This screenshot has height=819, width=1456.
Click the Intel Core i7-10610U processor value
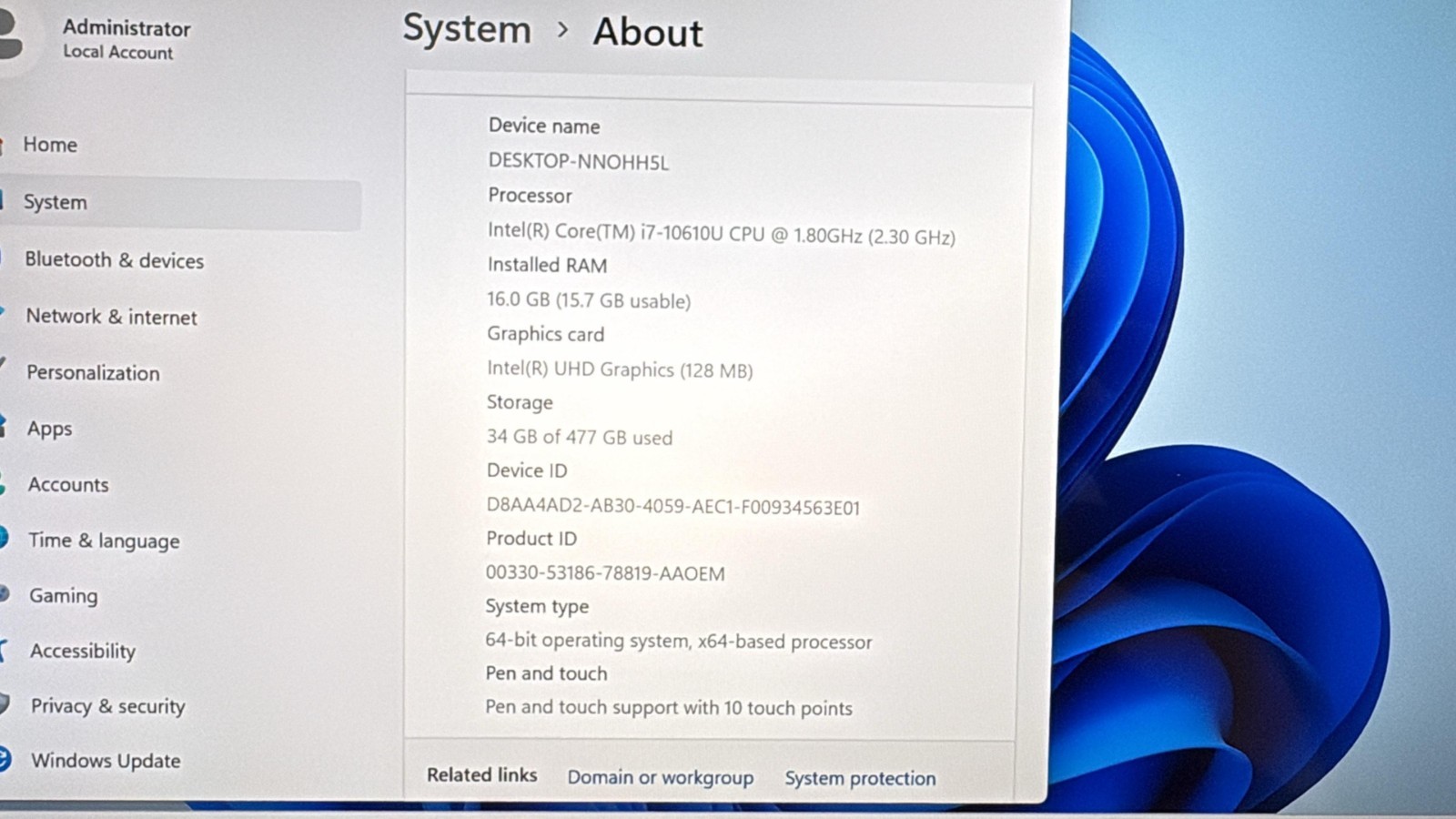tap(721, 234)
